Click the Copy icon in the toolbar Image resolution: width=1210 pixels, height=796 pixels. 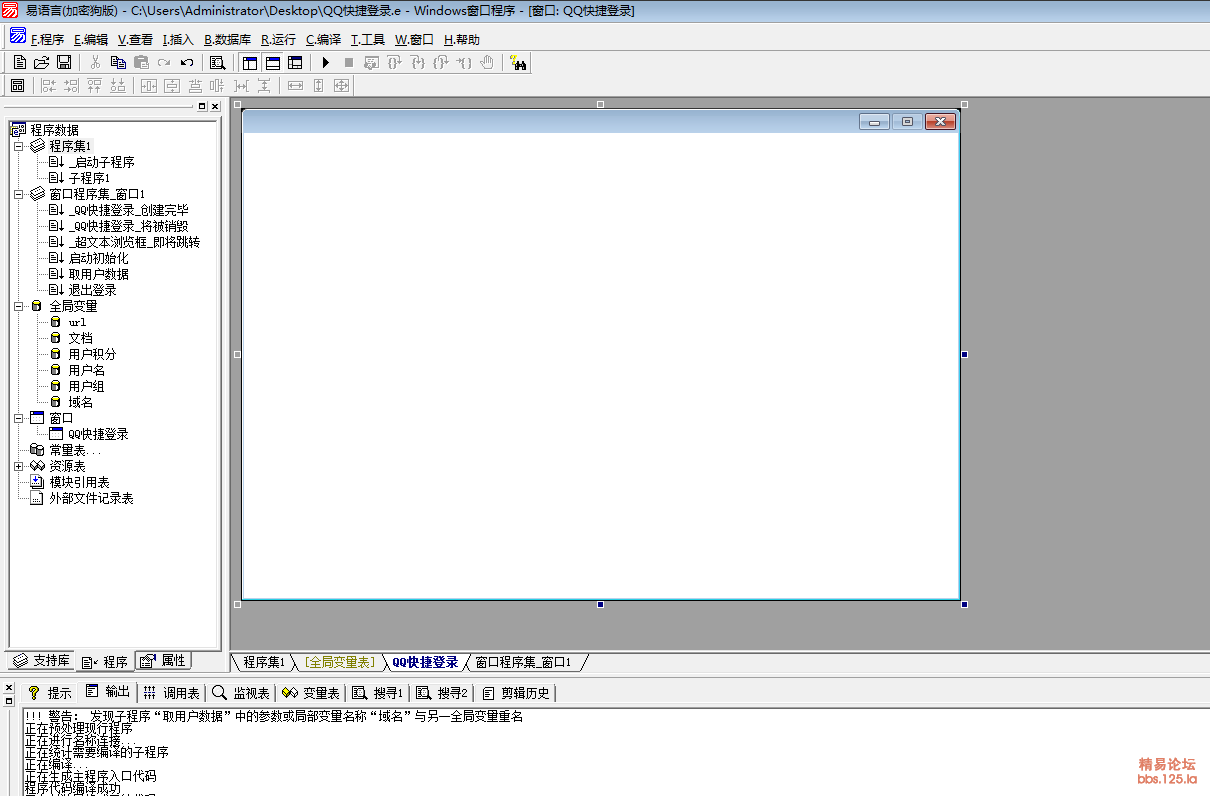[118, 63]
